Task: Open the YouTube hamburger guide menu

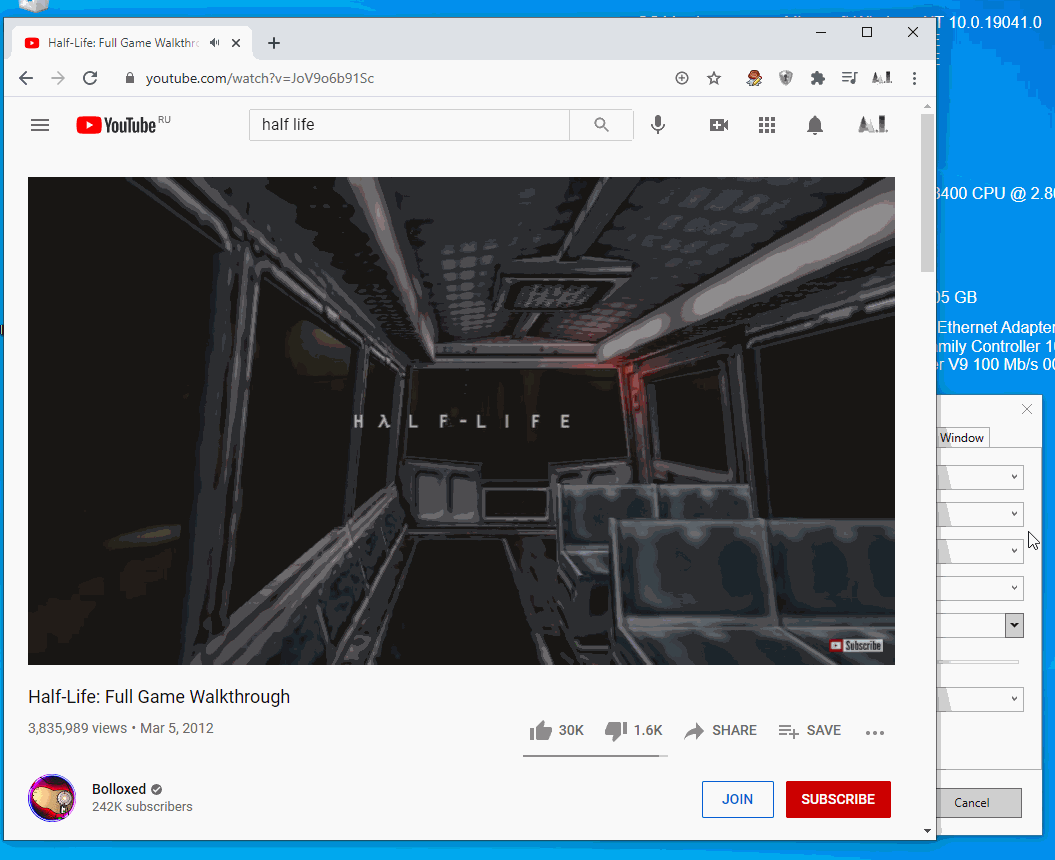Action: 40,125
